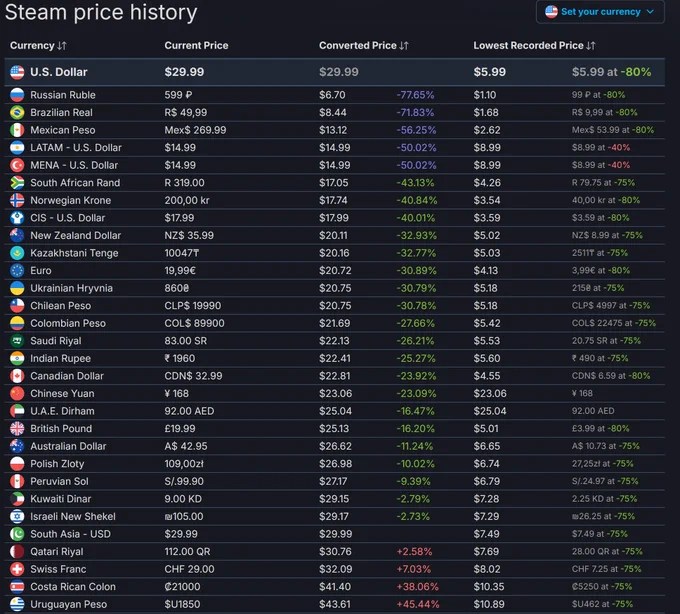
Task: Click the Canadian Dollar flag icon
Action: click(17, 376)
